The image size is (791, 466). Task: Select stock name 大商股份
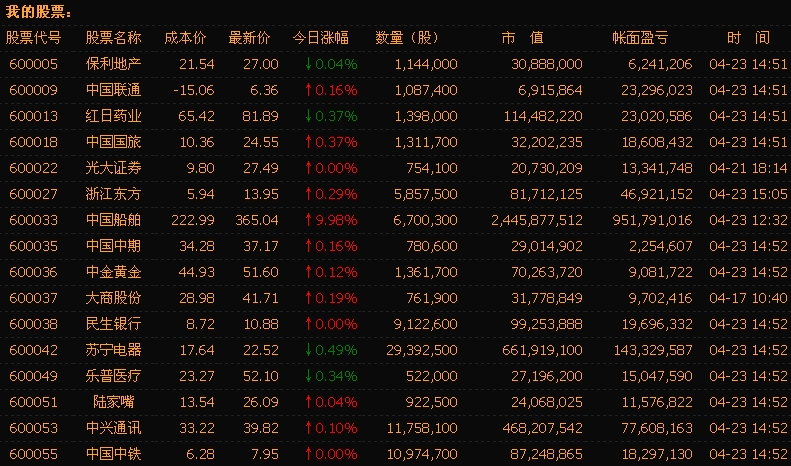tap(114, 298)
